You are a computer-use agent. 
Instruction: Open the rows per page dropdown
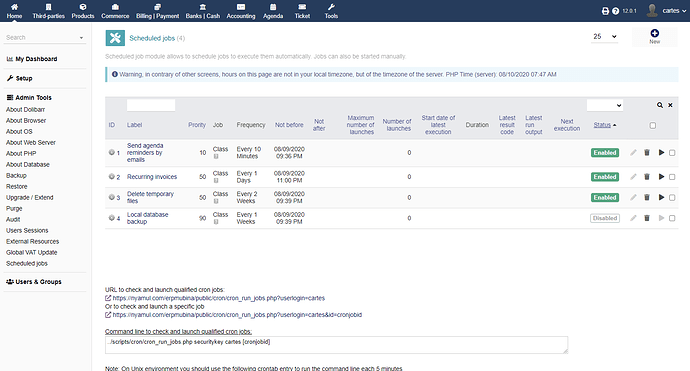click(x=605, y=37)
